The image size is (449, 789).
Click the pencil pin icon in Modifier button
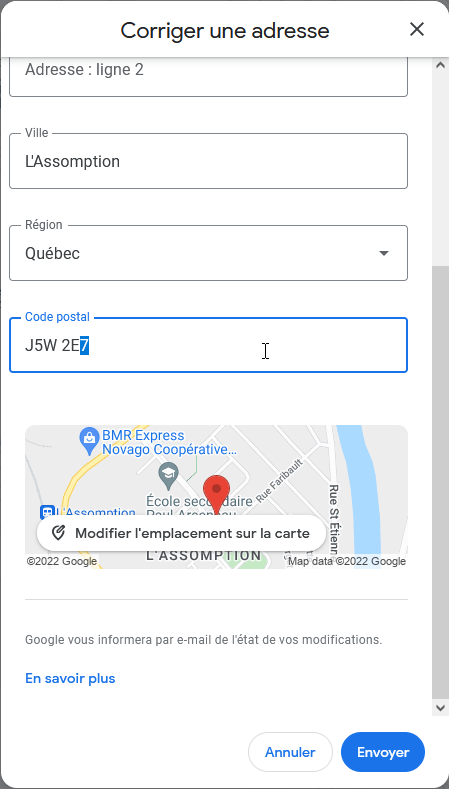(58, 533)
